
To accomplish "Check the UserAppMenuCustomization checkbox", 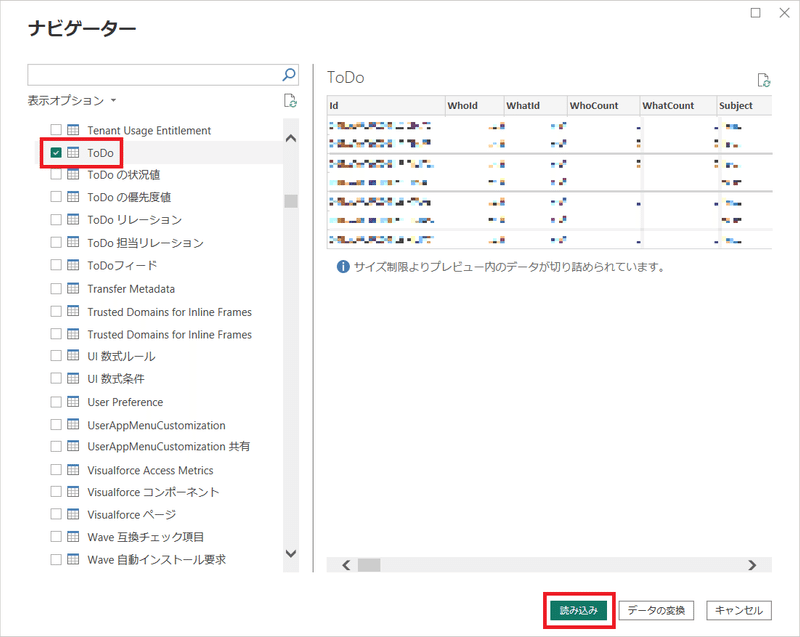I will pyautogui.click(x=56, y=424).
